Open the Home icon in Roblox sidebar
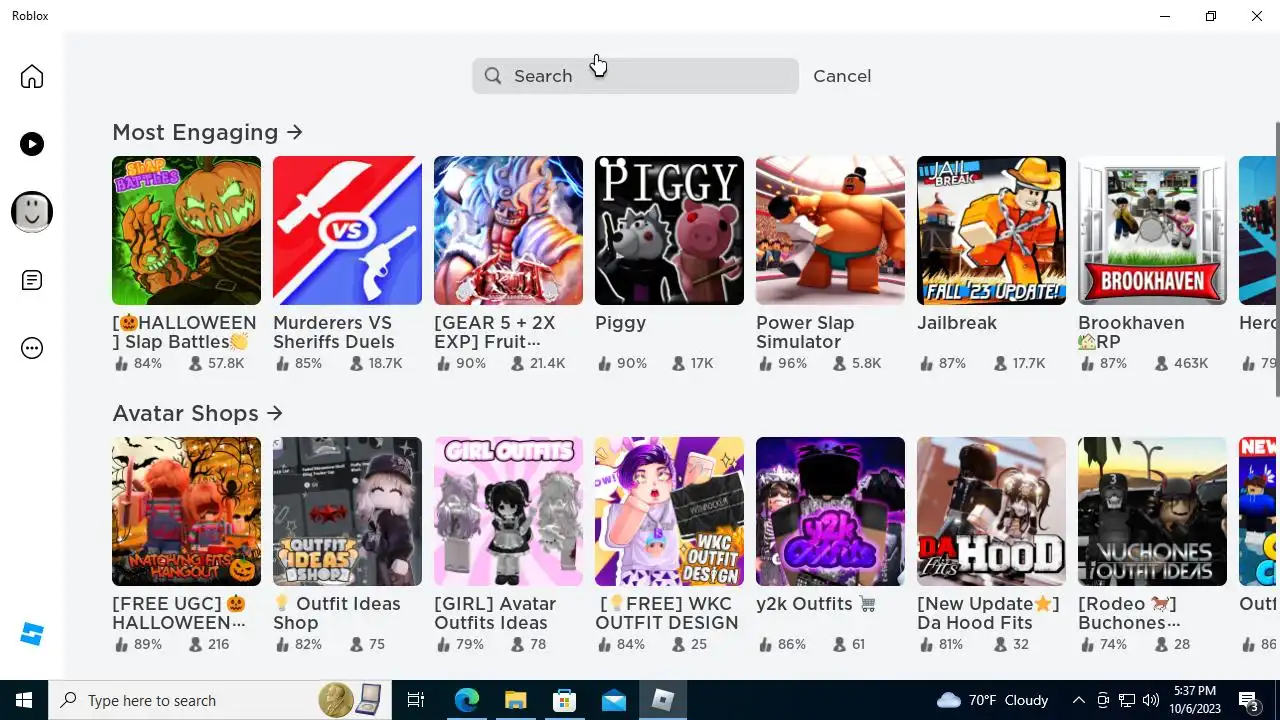This screenshot has width=1280, height=720. (32, 77)
